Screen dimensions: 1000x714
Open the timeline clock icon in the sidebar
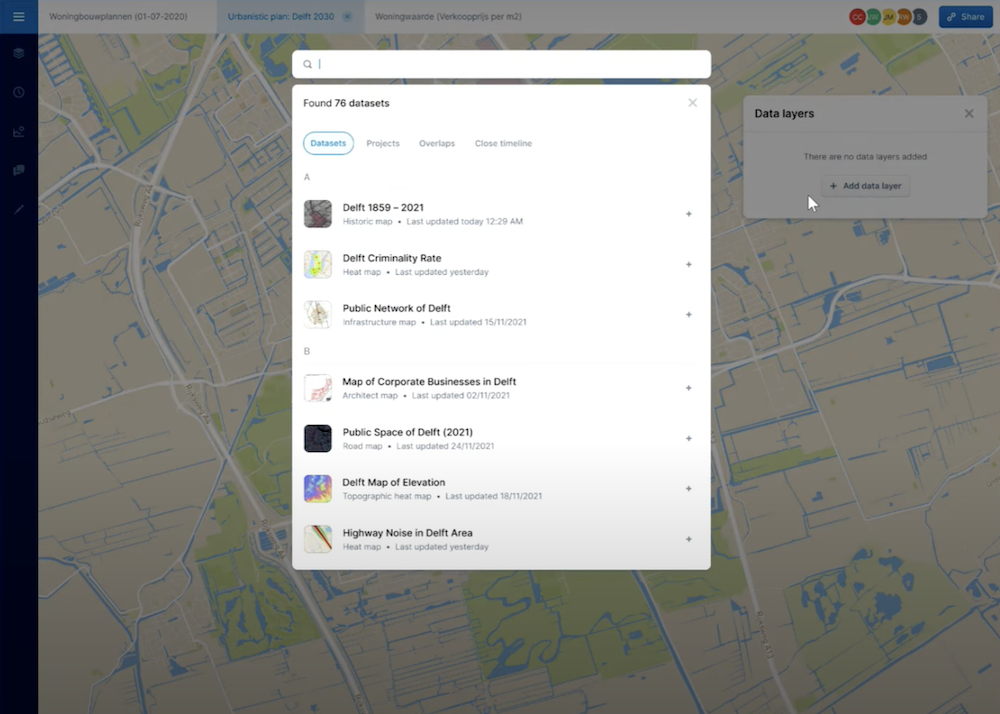tap(18, 92)
